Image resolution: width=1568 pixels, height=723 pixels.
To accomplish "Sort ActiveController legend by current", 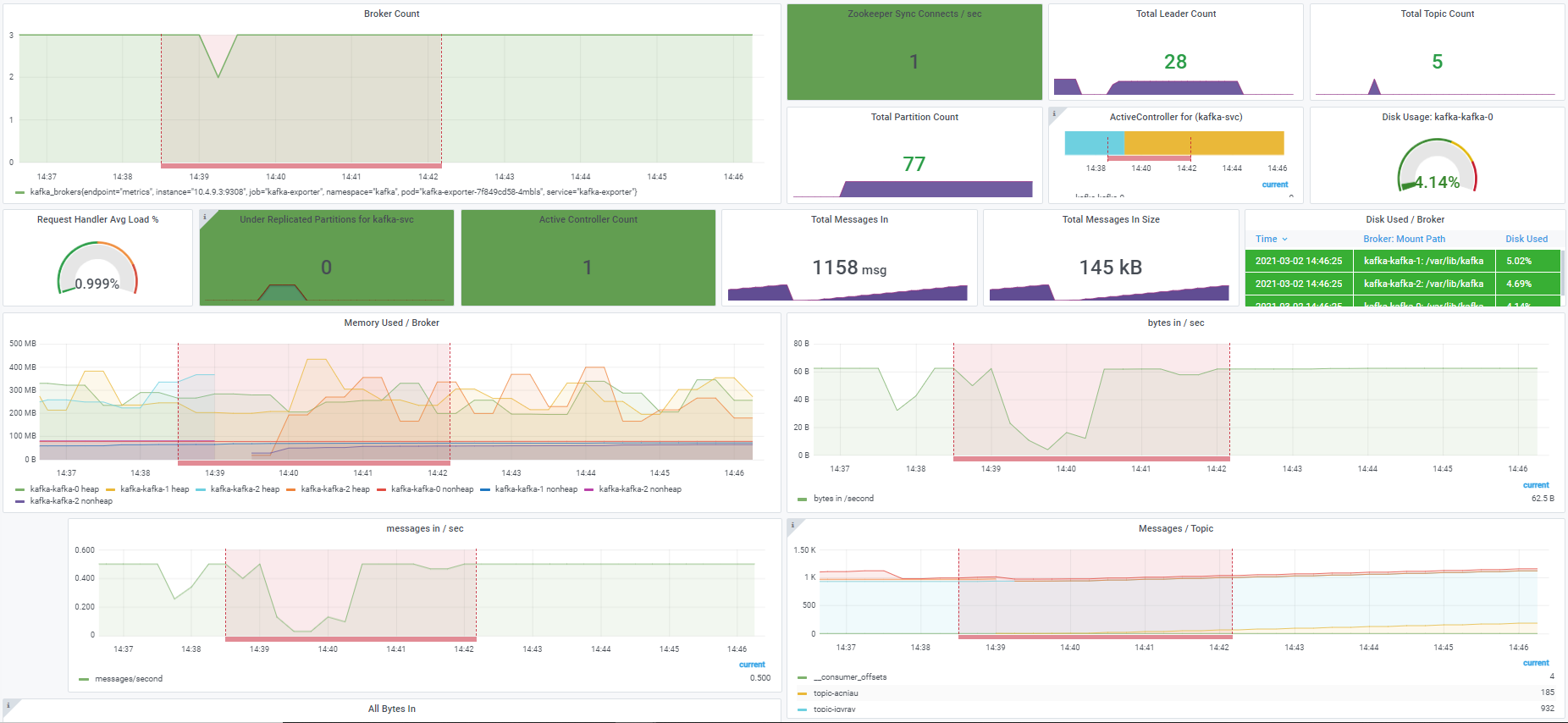I will click(x=1275, y=185).
